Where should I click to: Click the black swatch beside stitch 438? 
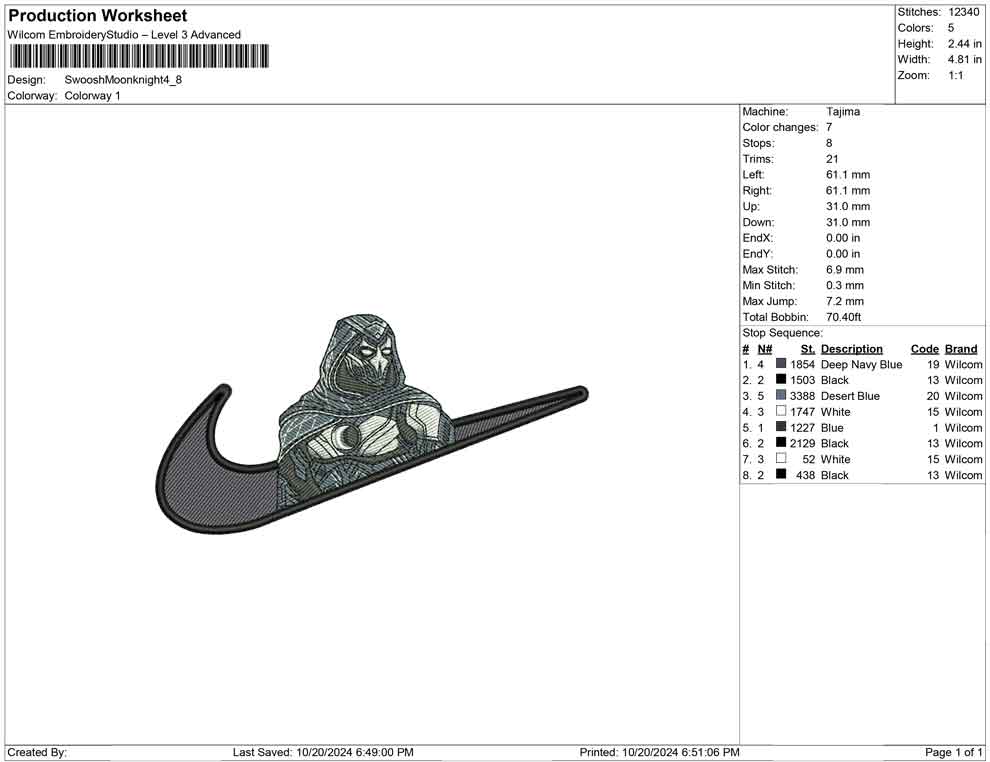(781, 474)
